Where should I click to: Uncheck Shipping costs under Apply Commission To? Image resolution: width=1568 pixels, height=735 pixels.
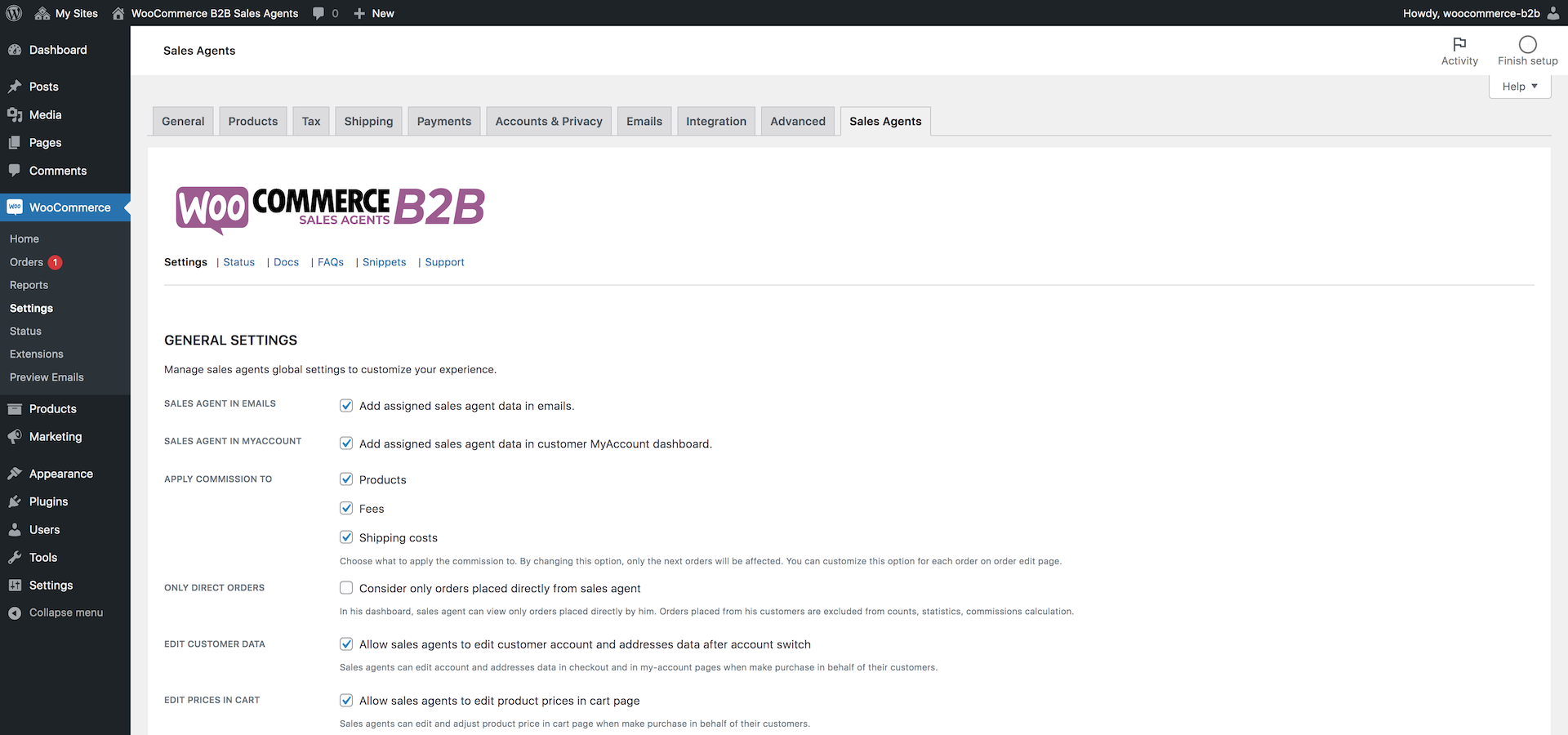point(346,537)
